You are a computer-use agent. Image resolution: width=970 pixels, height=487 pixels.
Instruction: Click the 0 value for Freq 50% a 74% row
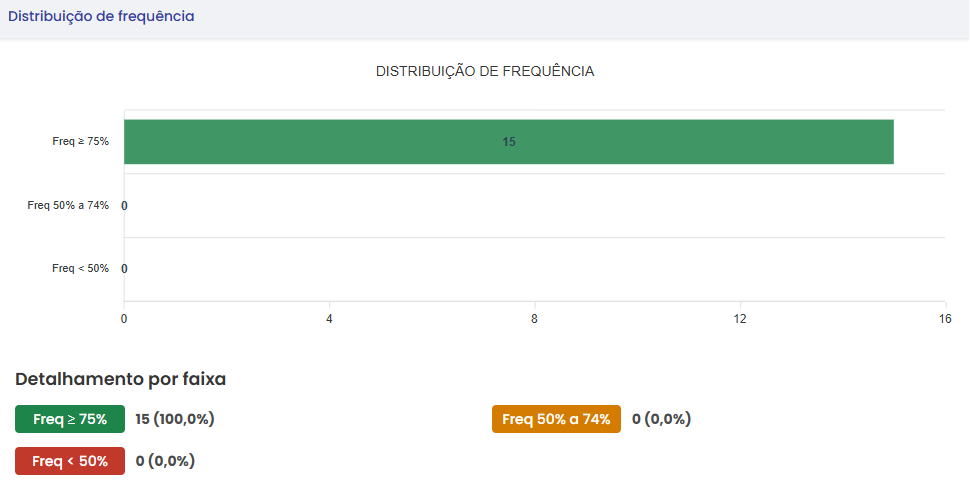pyautogui.click(x=124, y=205)
